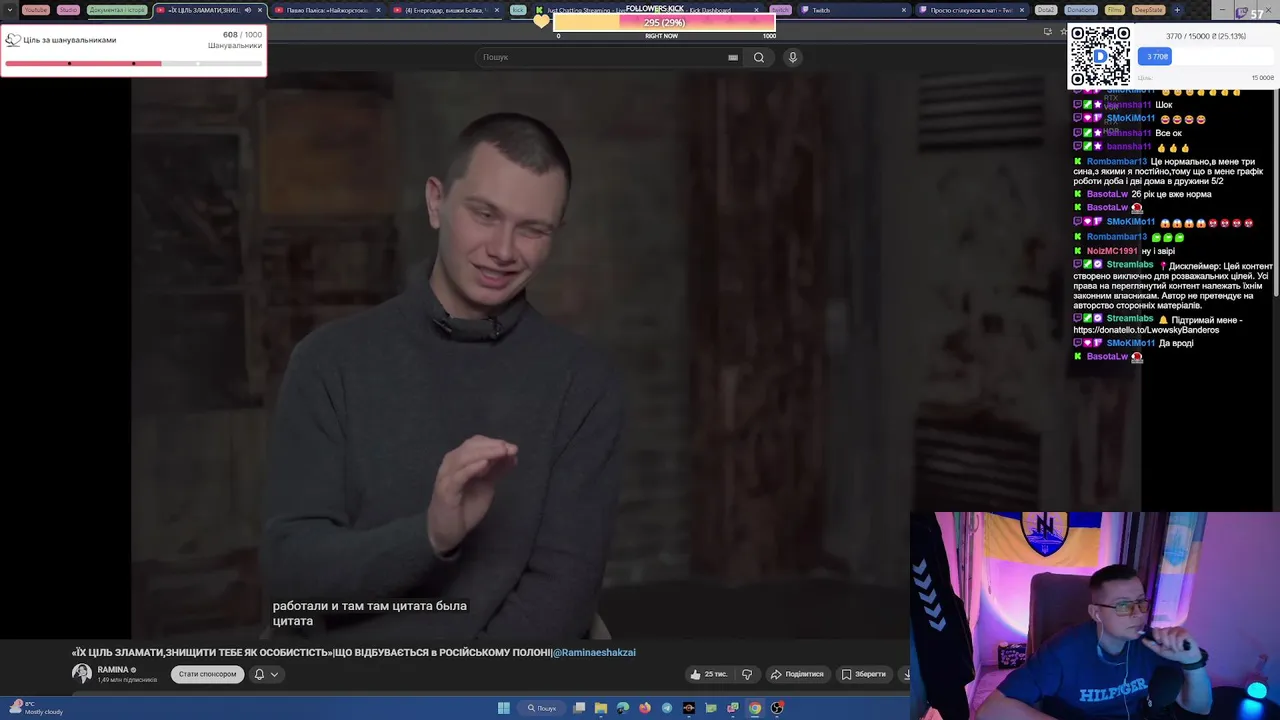
Task: Open the green Документи і історії tab
Action: [x=117, y=10]
